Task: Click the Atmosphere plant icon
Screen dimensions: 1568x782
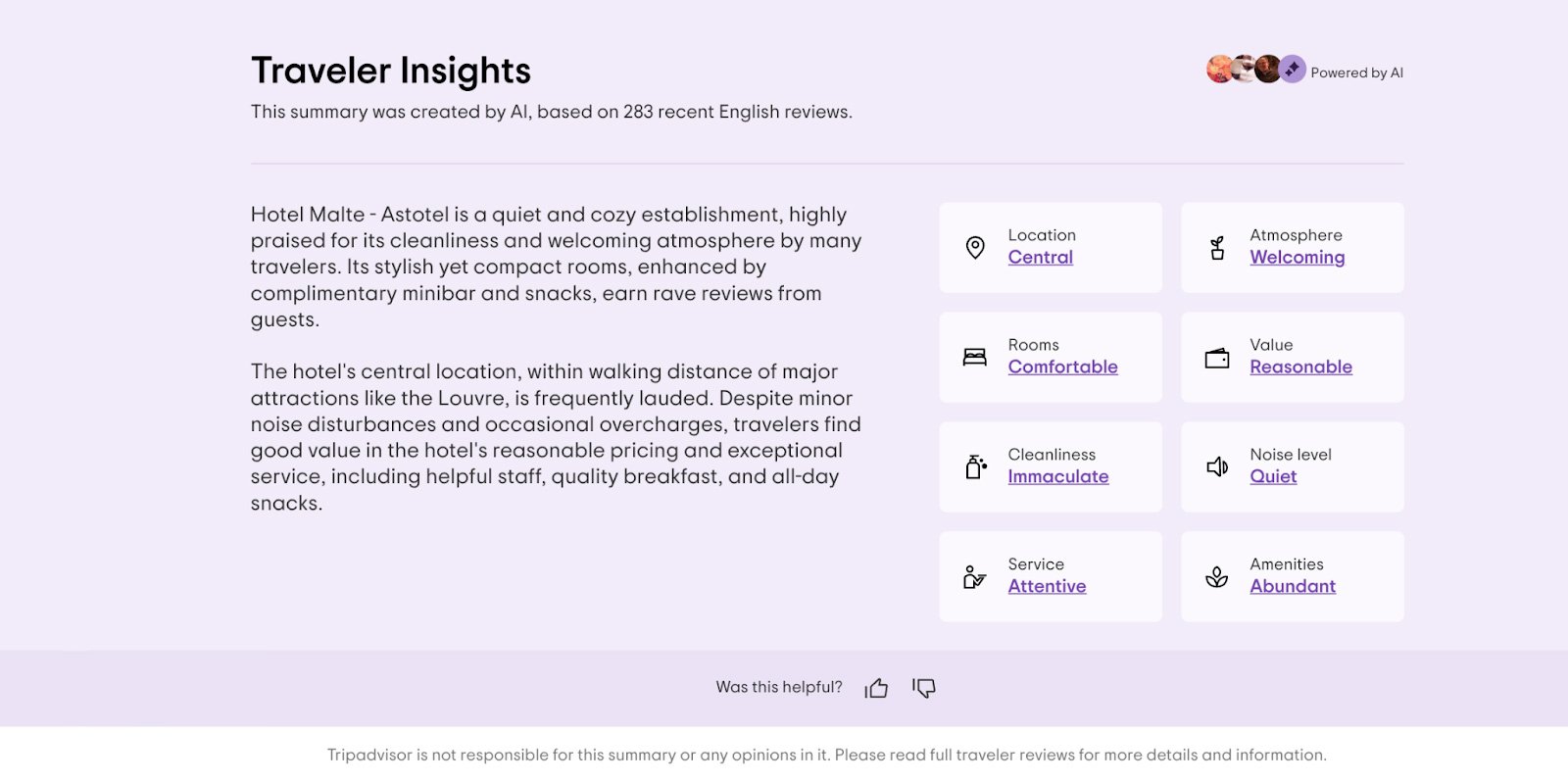Action: 1217,248
